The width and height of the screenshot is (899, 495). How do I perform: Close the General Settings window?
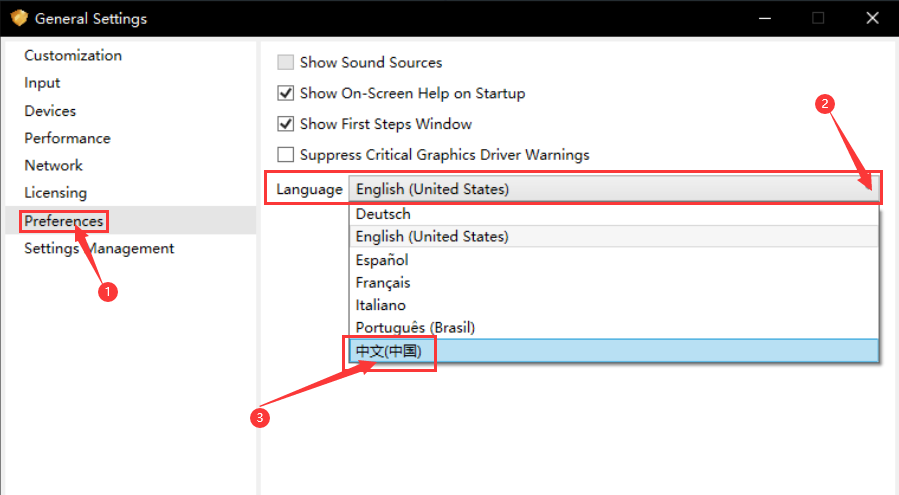tap(872, 18)
